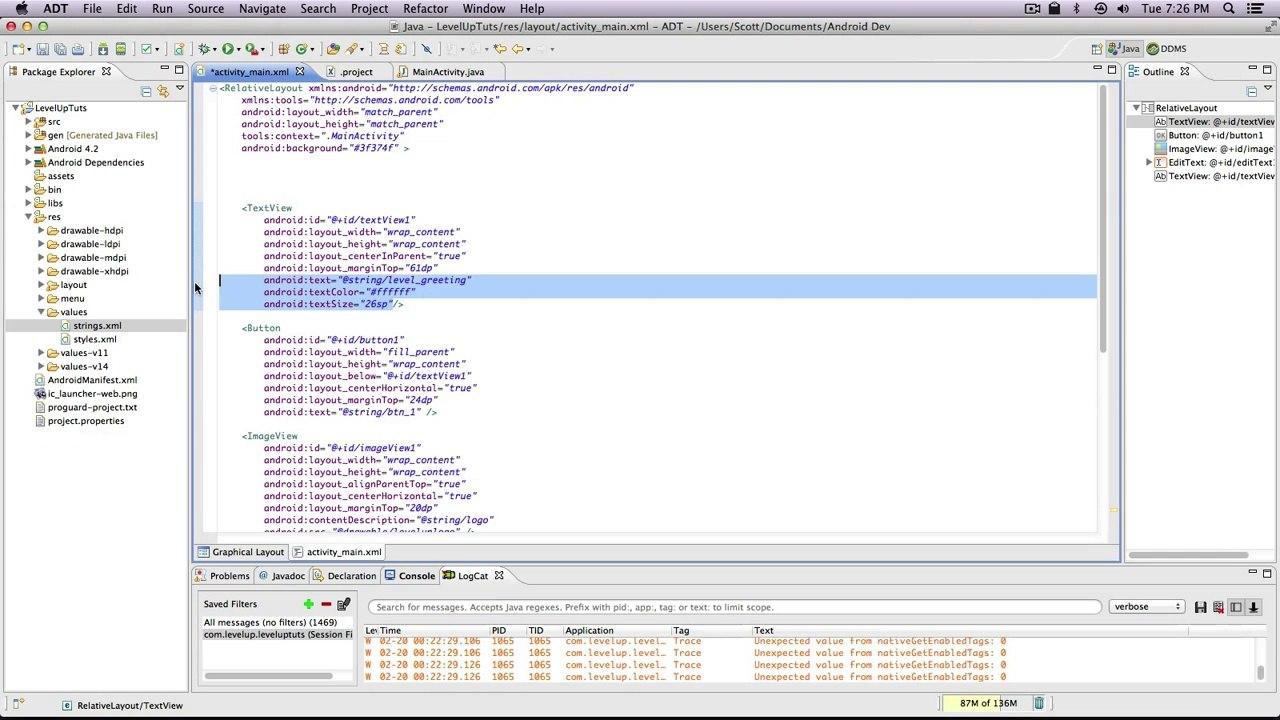Save LogCat output with the floppy disk icon
Screen dimensions: 1280x720
click(1200, 607)
